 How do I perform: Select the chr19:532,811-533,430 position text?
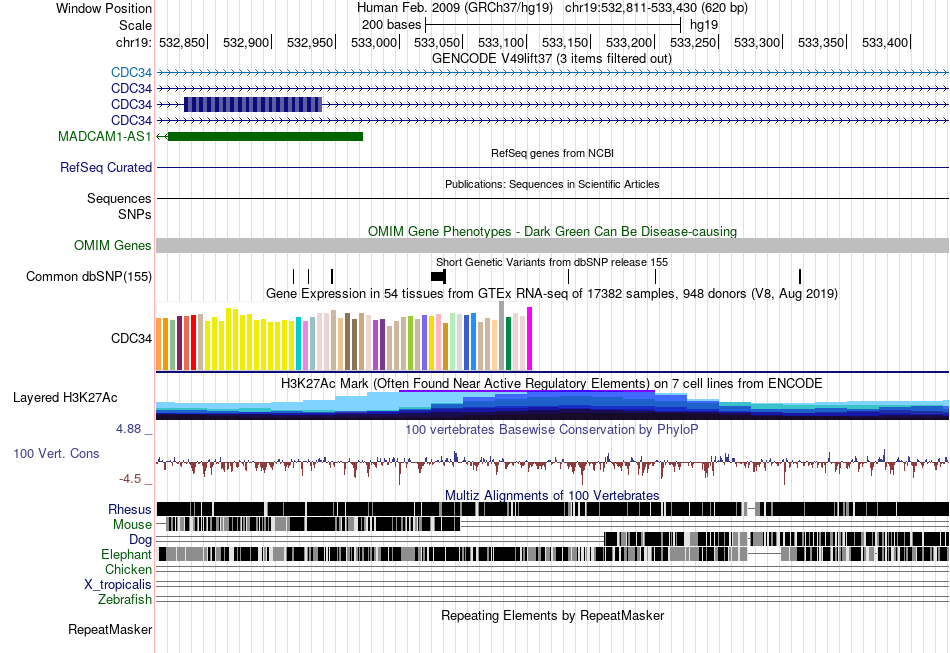[656, 8]
